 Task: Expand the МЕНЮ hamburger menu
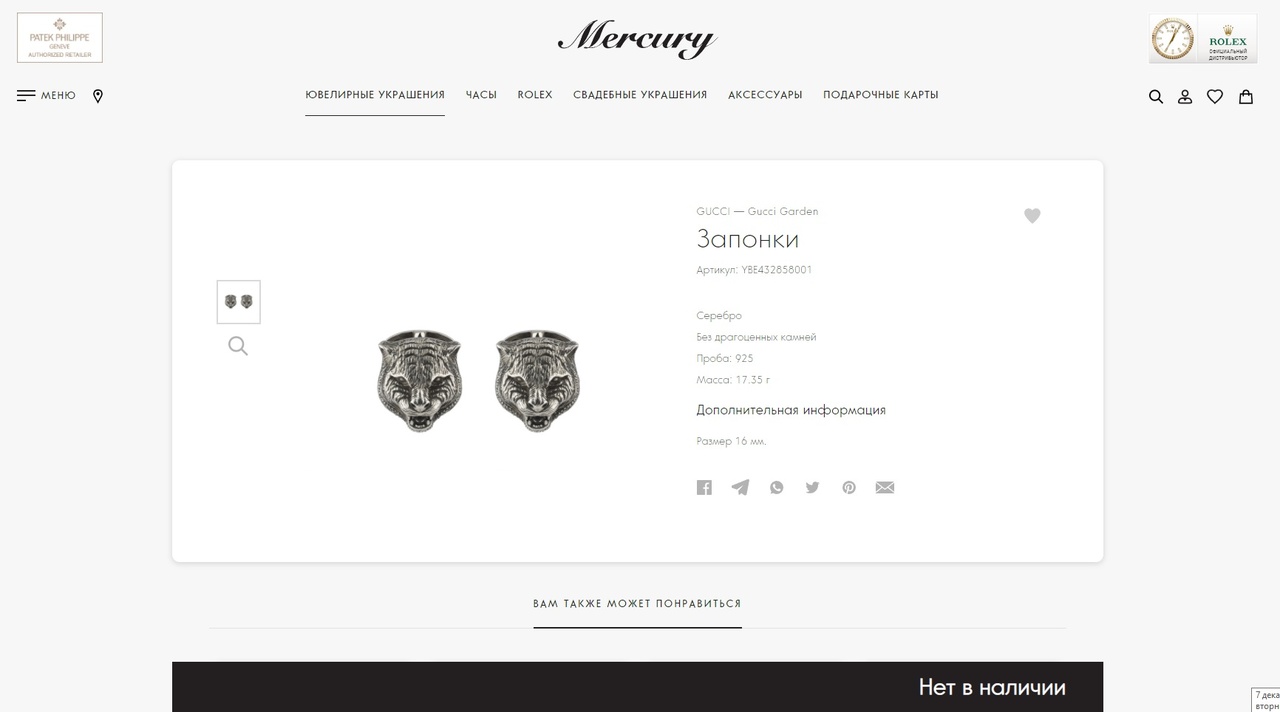[x=46, y=96]
